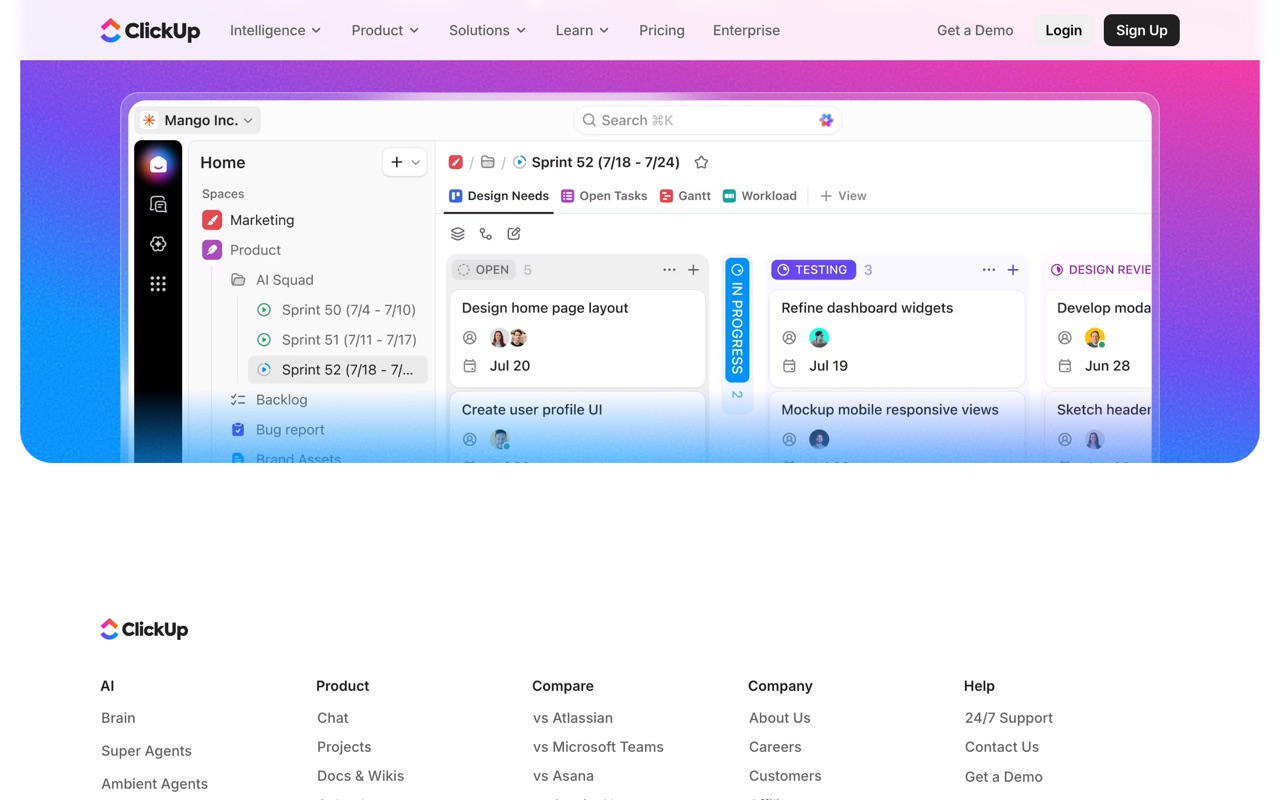Screen dimensions: 1280x800
Task: Switch to the Workload tab
Action: [760, 196]
